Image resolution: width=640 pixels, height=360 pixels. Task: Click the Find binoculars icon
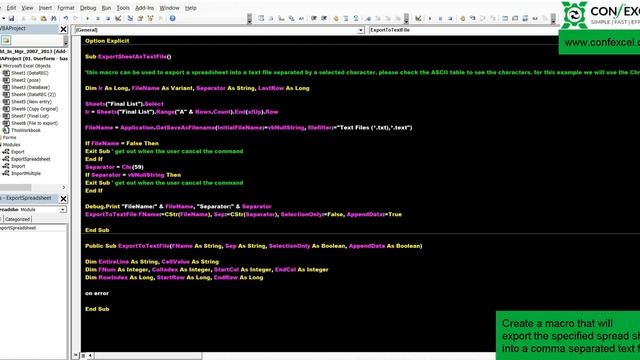(x=53, y=18)
